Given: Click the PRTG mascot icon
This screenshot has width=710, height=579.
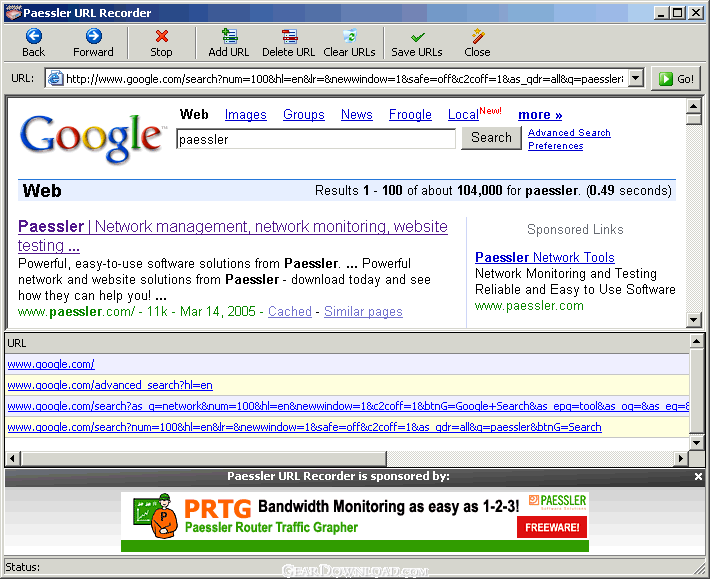Looking at the screenshot, I should tap(156, 516).
